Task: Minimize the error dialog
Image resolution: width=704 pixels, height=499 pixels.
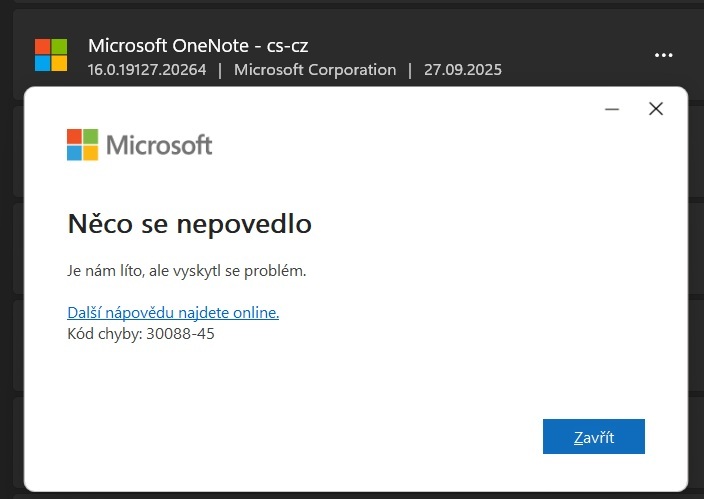Action: (612, 109)
